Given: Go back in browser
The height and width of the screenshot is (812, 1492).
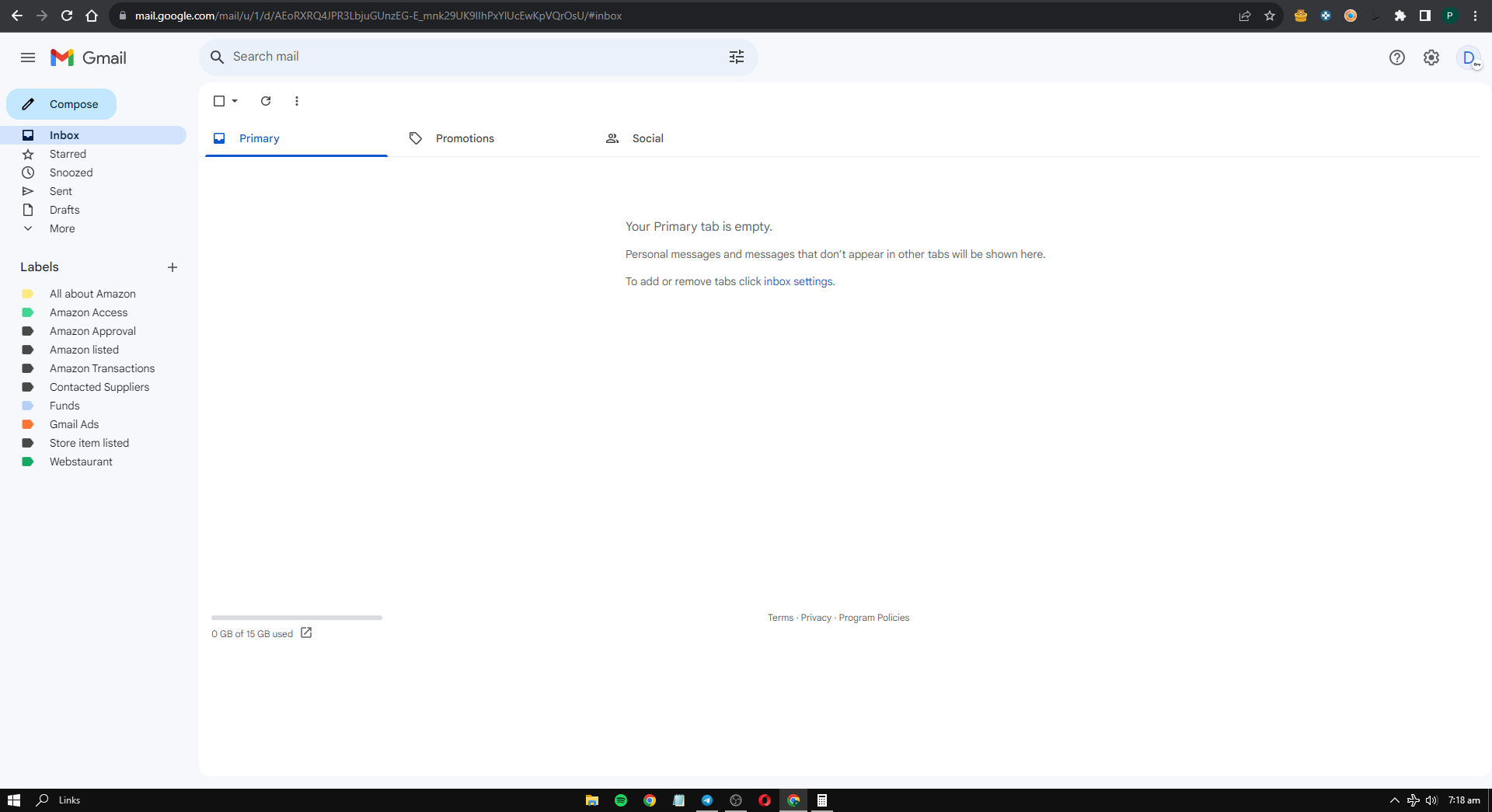Looking at the screenshot, I should tap(17, 16).
